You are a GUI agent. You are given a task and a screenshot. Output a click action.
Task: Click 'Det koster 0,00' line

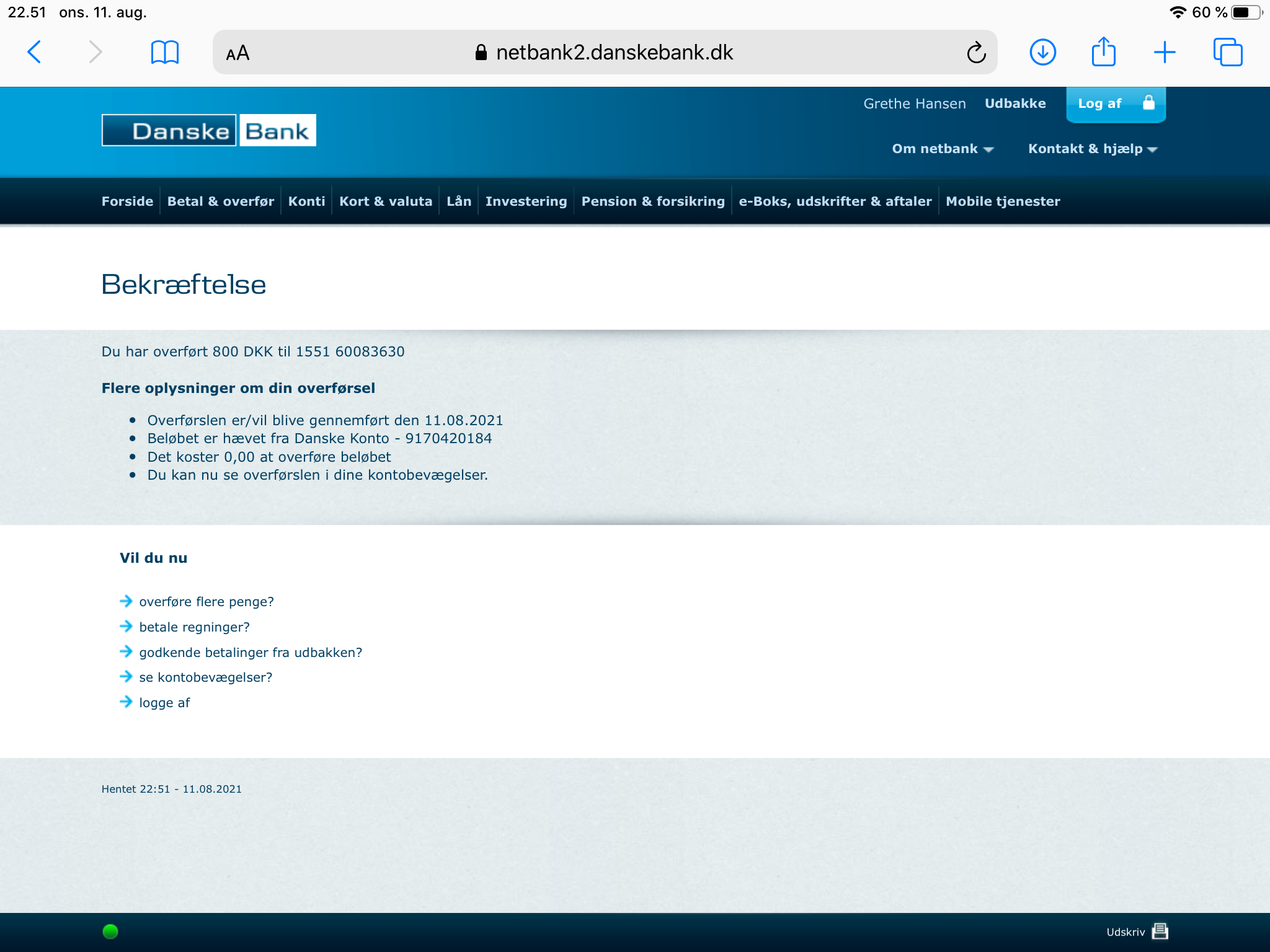(x=269, y=457)
